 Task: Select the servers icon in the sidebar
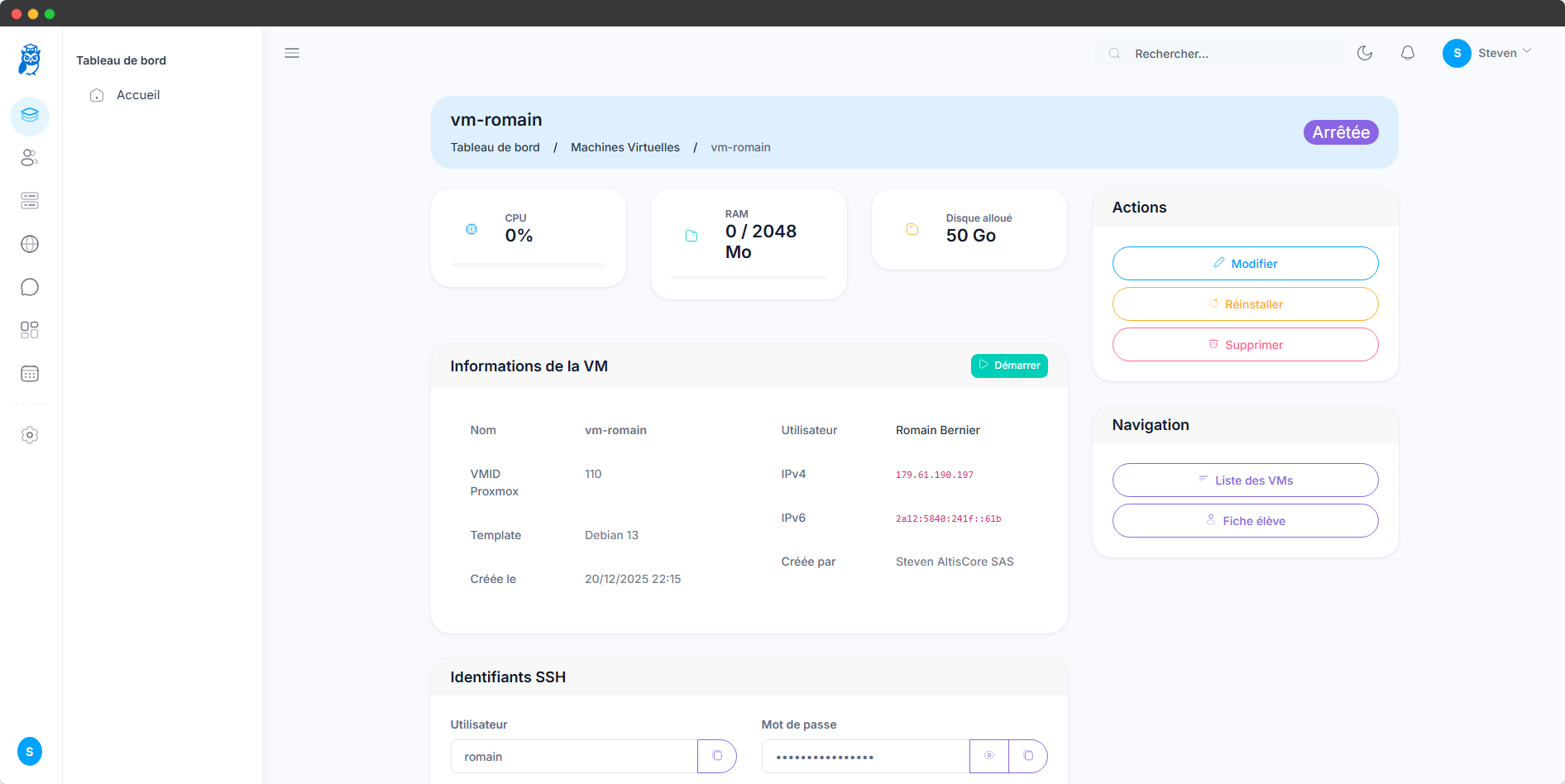(30, 200)
